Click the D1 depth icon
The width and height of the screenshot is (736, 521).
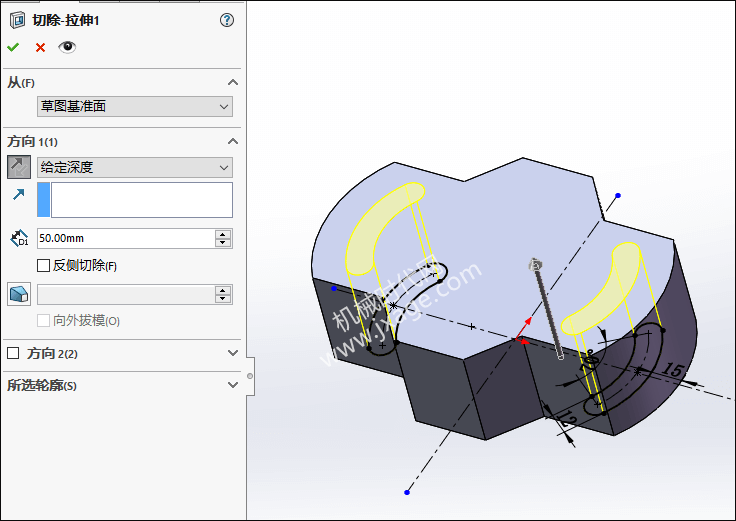coord(19,238)
